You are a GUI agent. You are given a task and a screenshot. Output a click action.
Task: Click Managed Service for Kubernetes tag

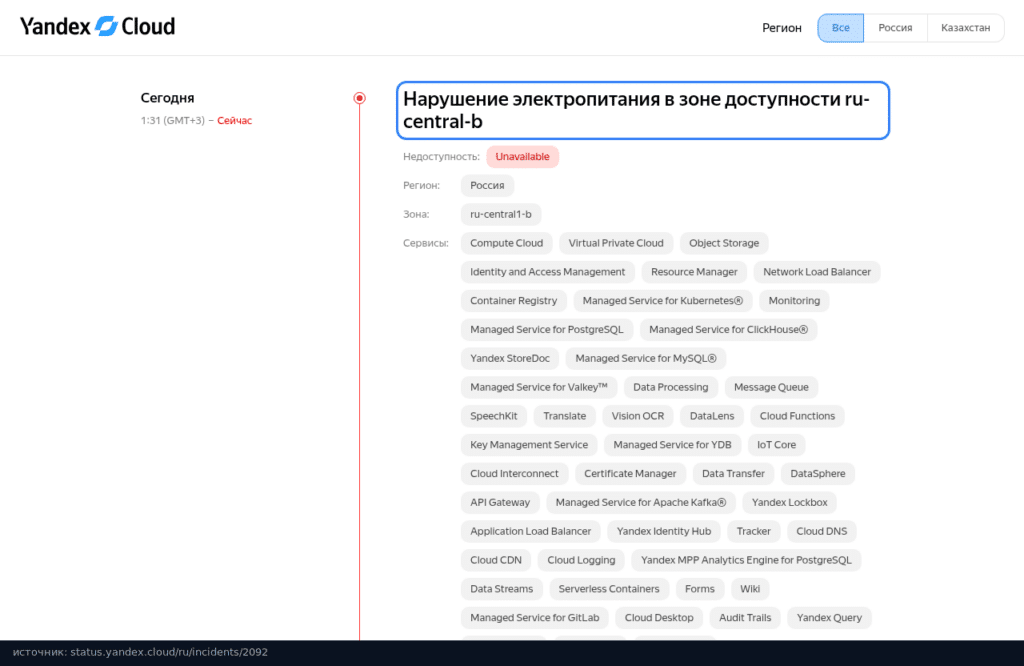[x=663, y=300]
